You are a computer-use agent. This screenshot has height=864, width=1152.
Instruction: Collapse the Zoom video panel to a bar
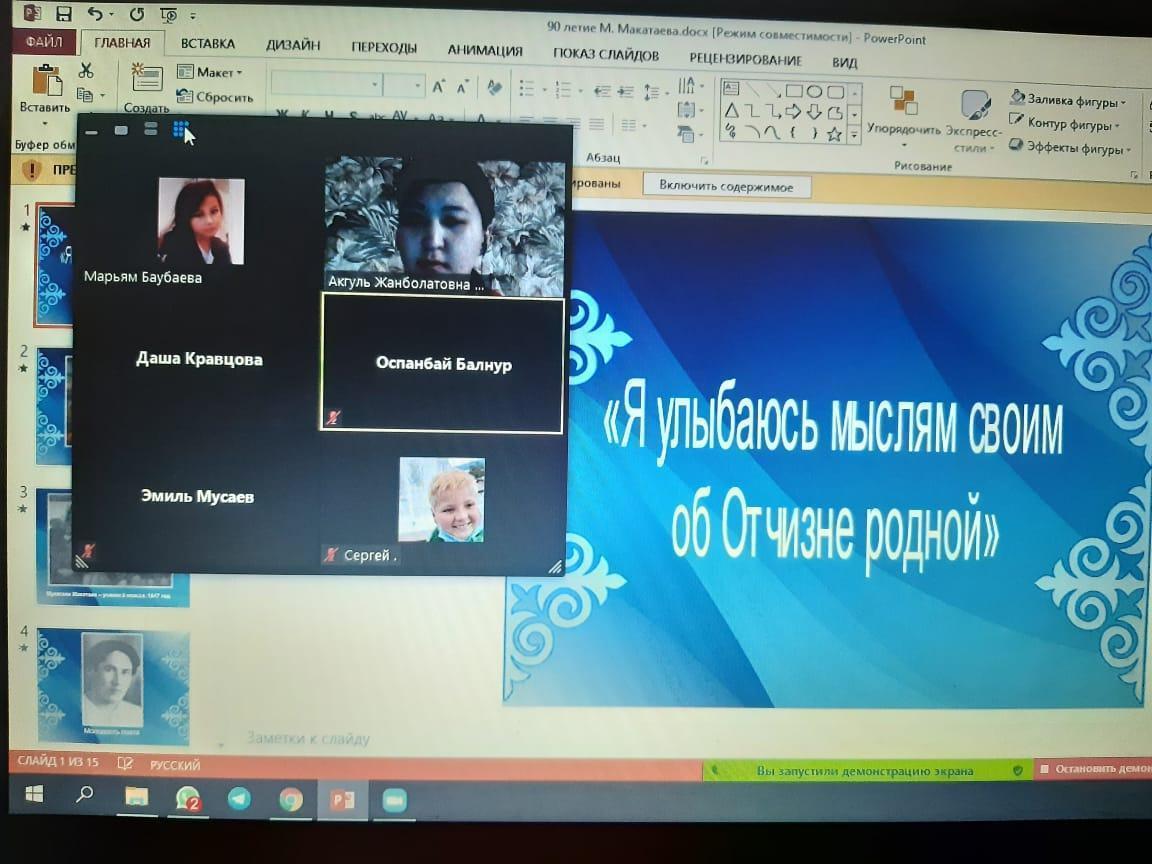(x=92, y=132)
